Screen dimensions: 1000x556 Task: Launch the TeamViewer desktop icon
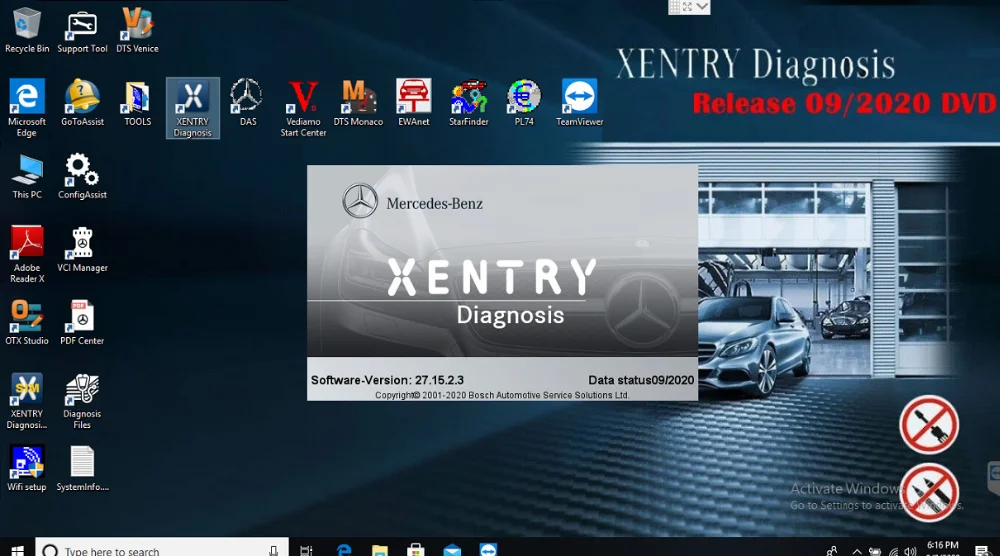[x=579, y=103]
